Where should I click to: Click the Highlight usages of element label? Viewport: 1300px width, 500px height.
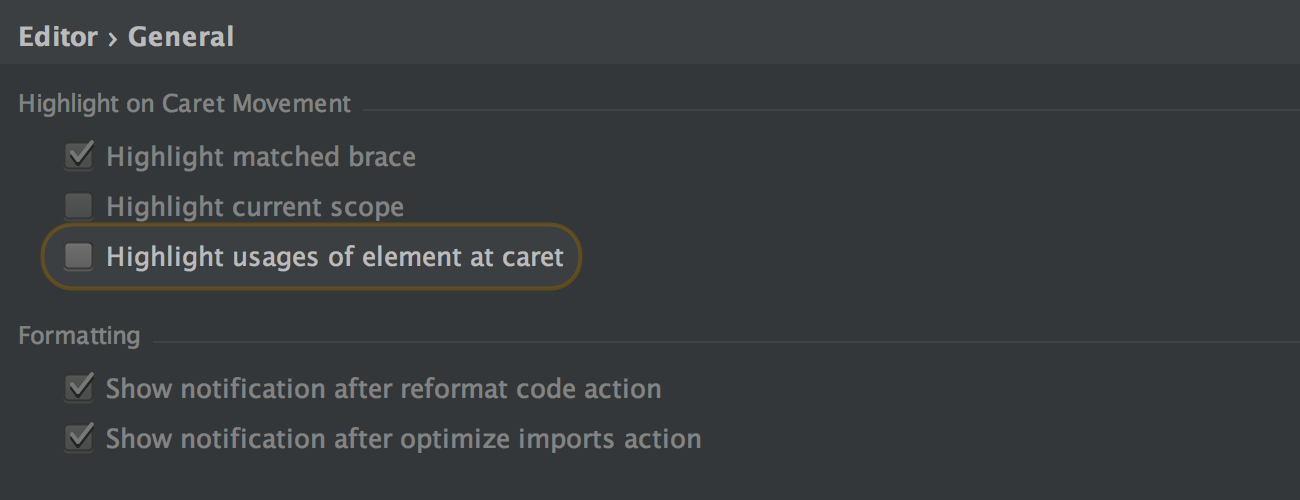coord(335,257)
